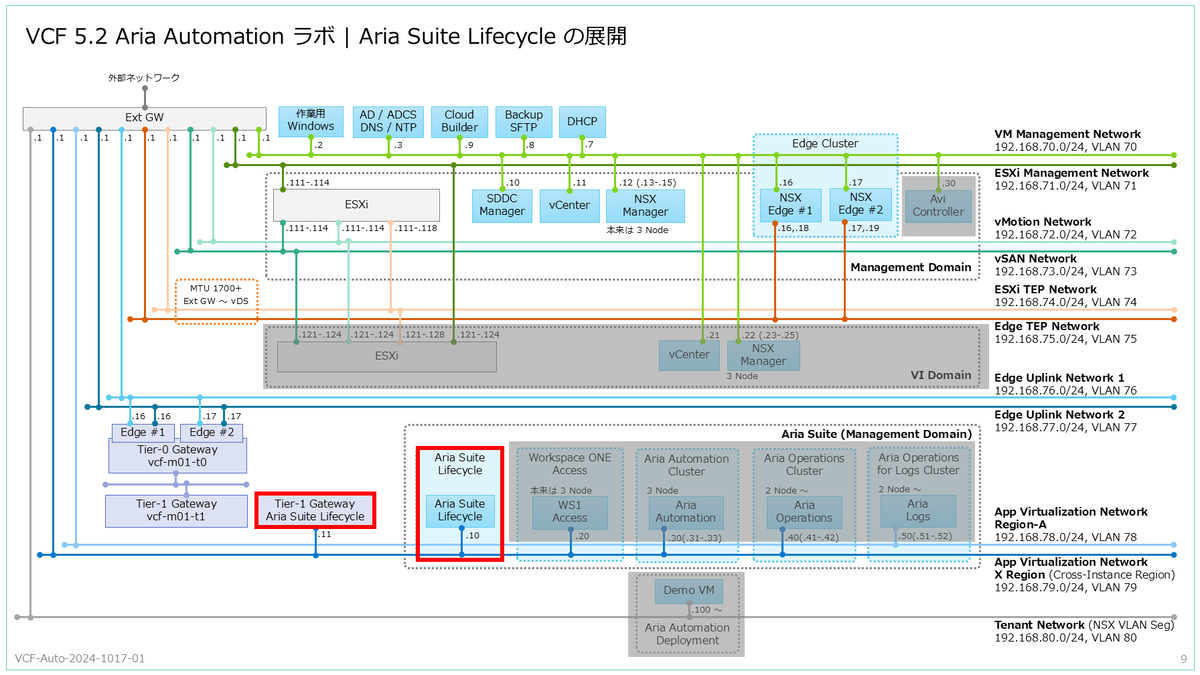Click the 'ESXi Management Network' label
This screenshot has width=1200, height=675.
pos(1071,173)
